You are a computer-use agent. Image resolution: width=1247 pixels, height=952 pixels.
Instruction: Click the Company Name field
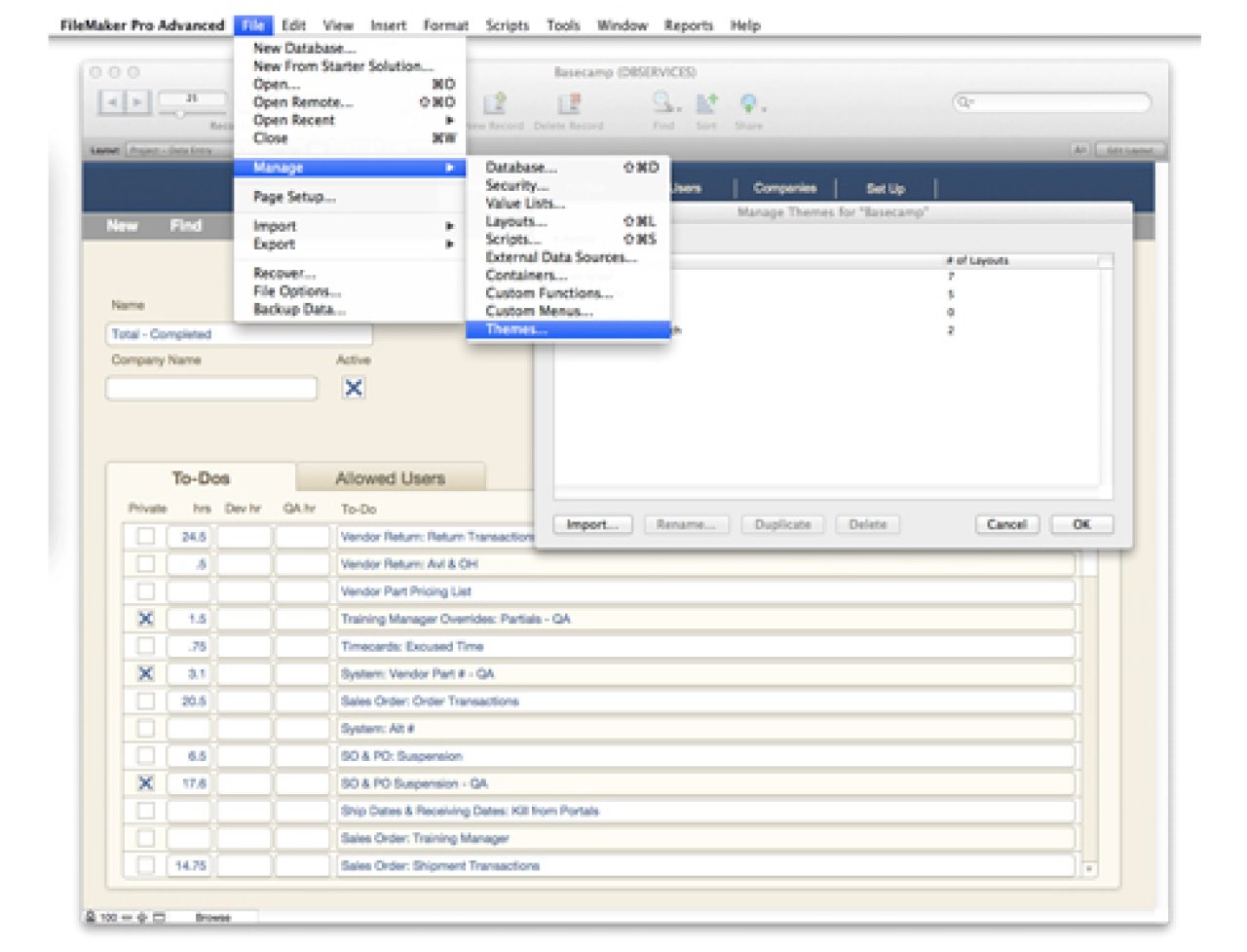click(x=211, y=388)
